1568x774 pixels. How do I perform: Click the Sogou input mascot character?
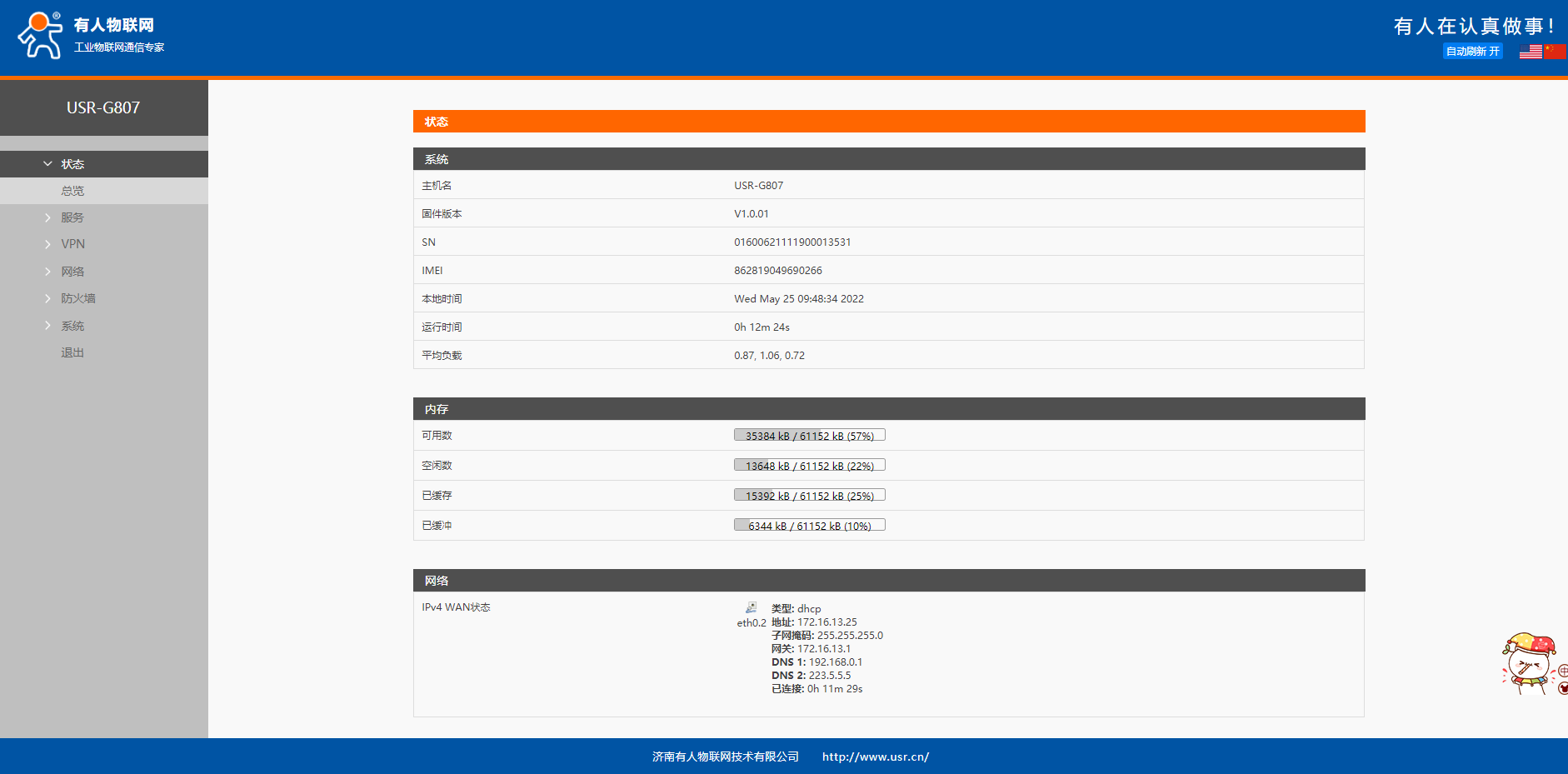pyautogui.click(x=1528, y=662)
